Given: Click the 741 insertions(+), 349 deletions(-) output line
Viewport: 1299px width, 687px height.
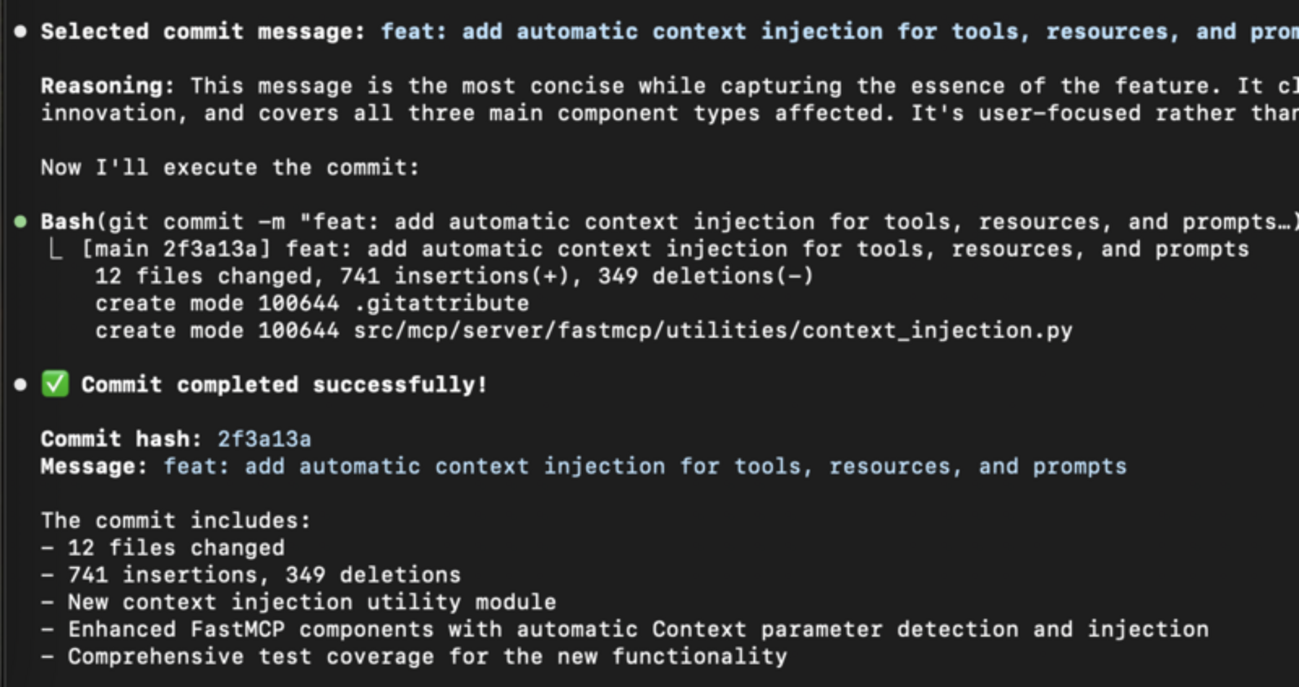Looking at the screenshot, I should [x=454, y=276].
